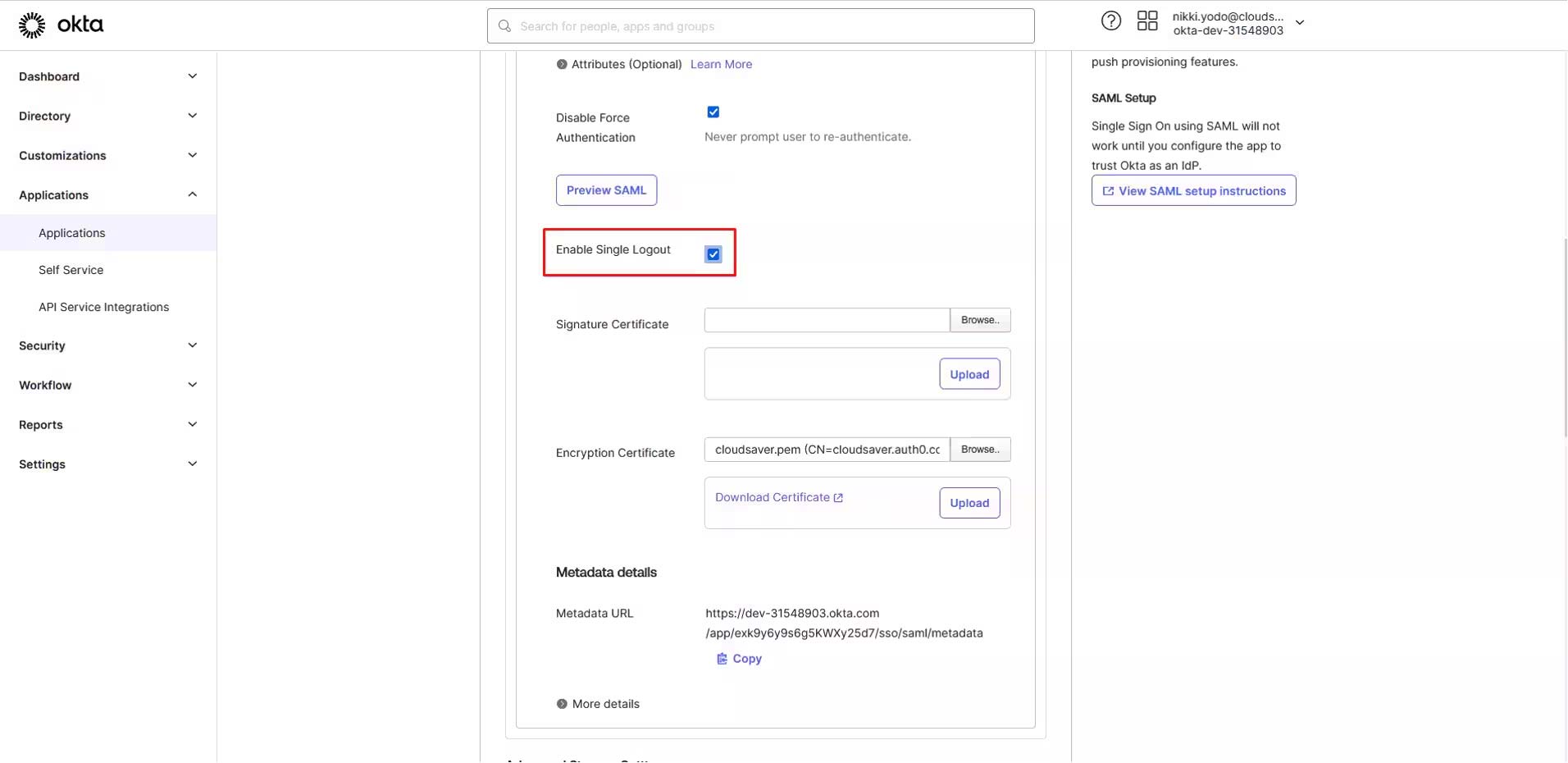This screenshot has height=763, width=1568.
Task: Open API Service Integrations menu item
Action: click(x=103, y=307)
